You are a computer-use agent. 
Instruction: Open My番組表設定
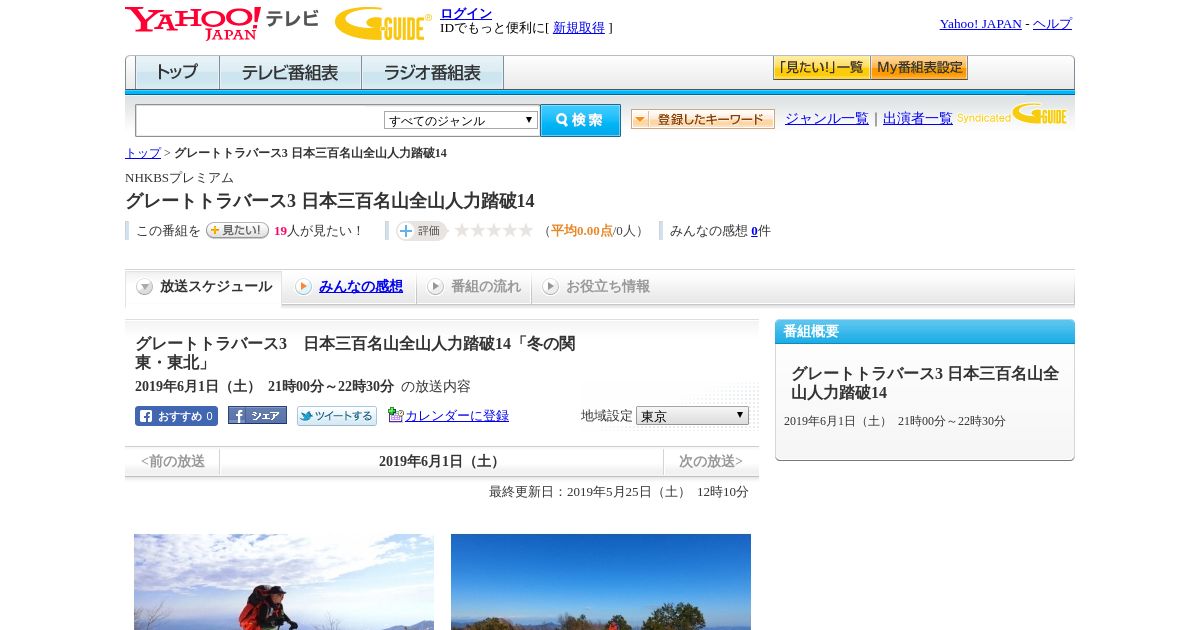tap(919, 68)
